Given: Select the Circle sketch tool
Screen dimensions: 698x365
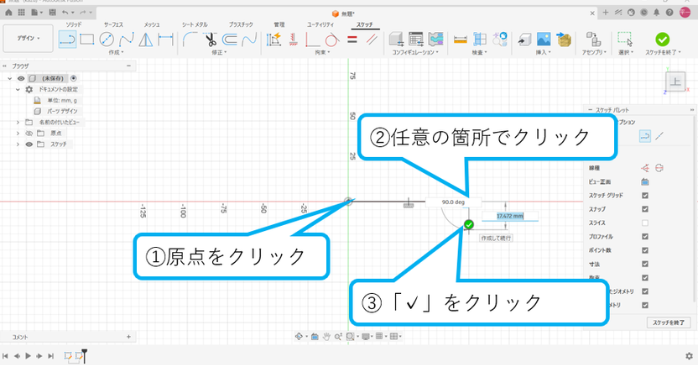Looking at the screenshot, I should (106, 40).
